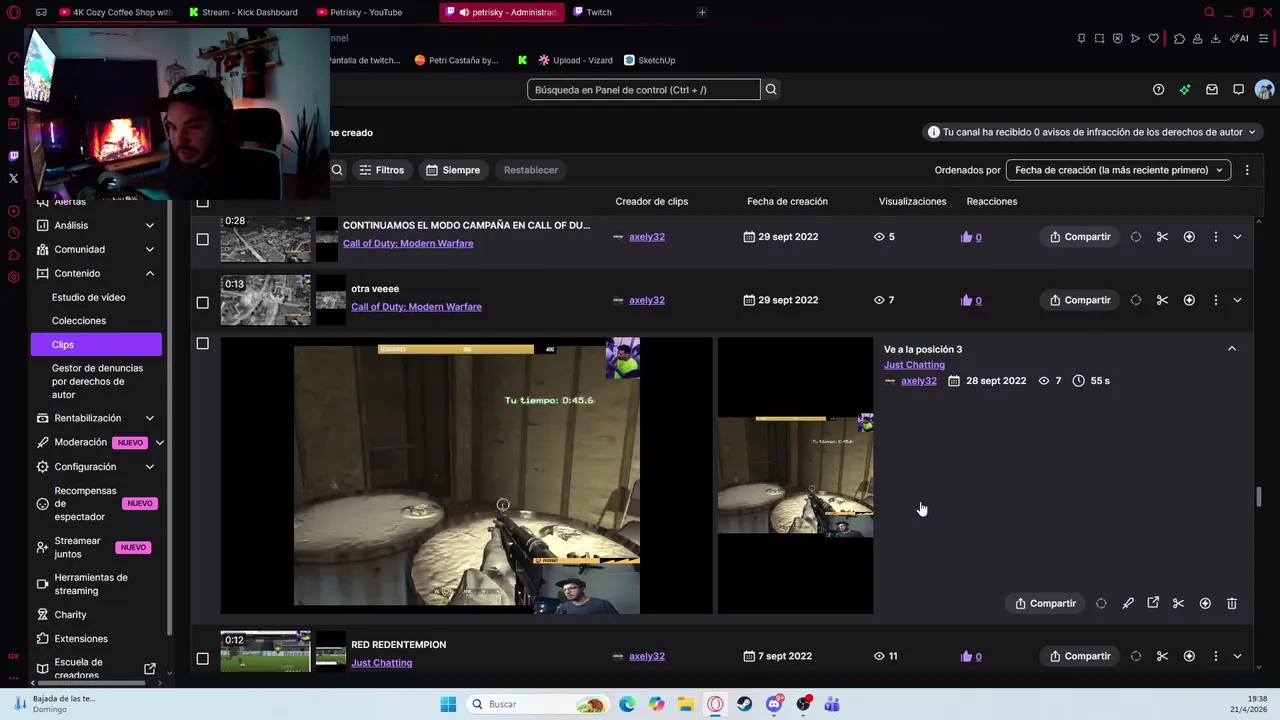Collapse the expanded 'Ve a la posición 3' clip
This screenshot has width=1280, height=720.
(1231, 348)
